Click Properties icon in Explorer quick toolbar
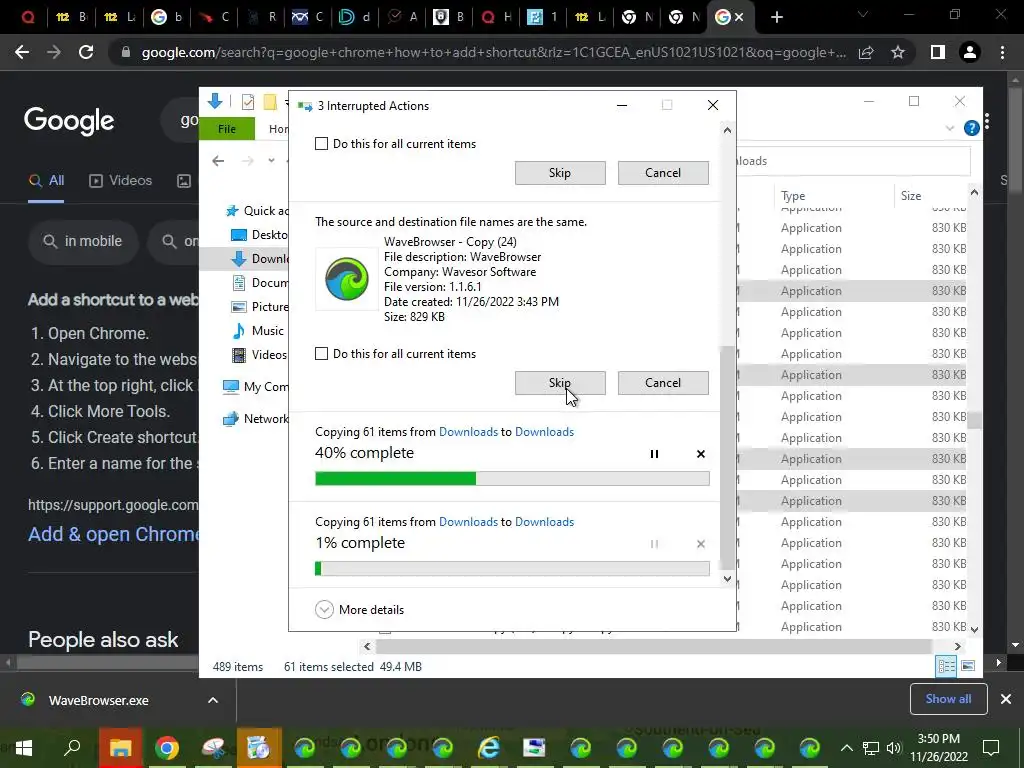The height and width of the screenshot is (768, 1024). tap(248, 102)
